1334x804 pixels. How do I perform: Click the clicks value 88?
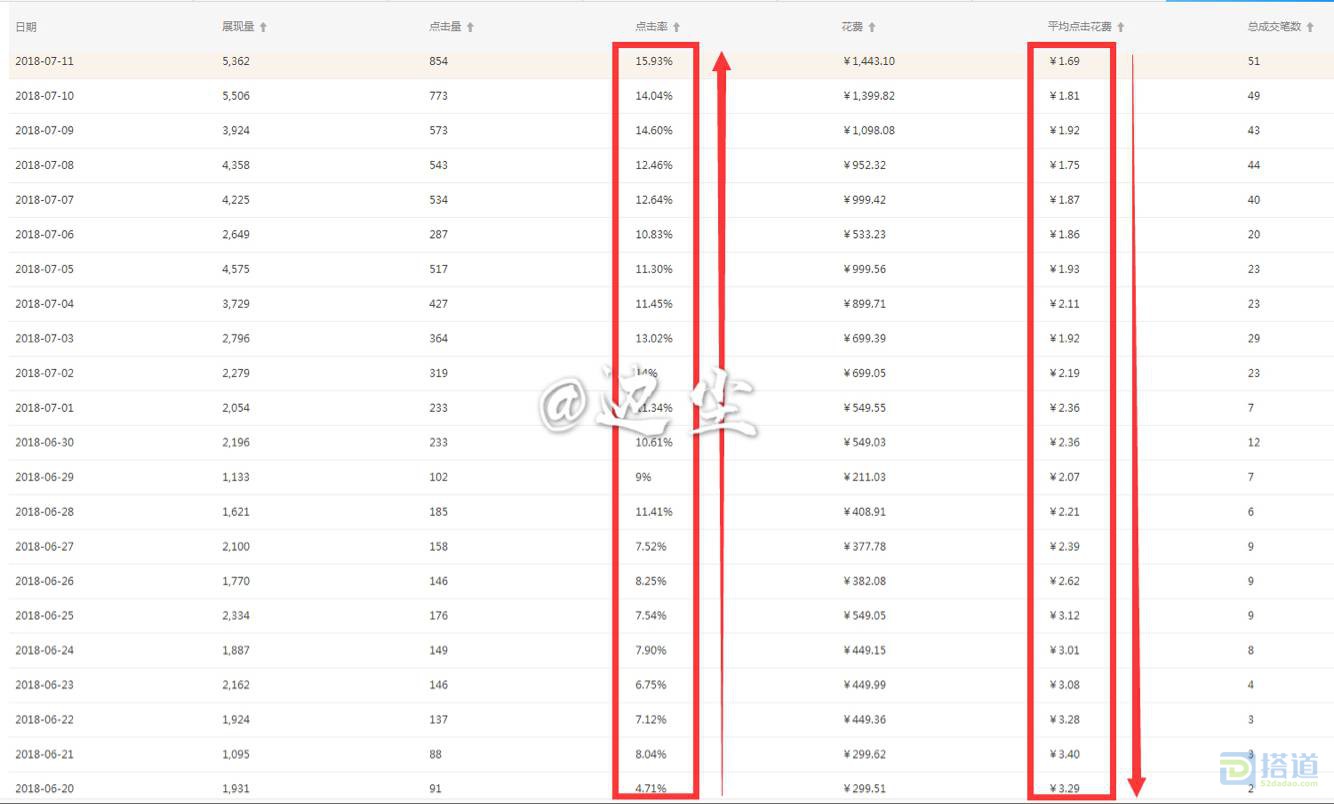coord(435,755)
